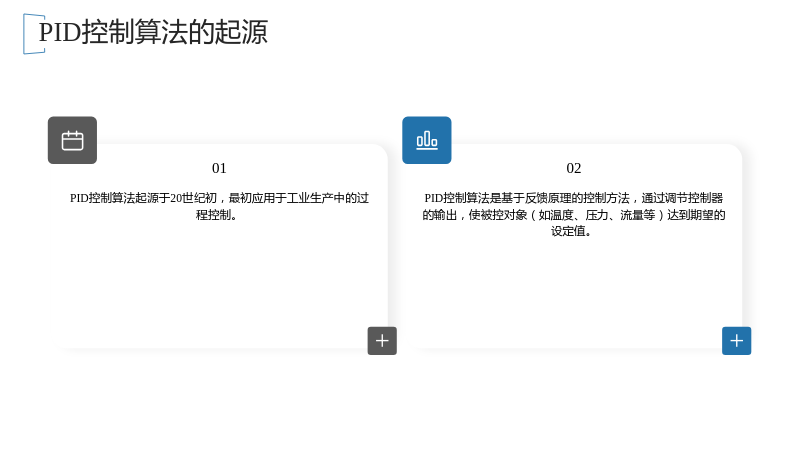Click the gray calendar icon tile
The image size is (800, 450).
pyautogui.click(x=72, y=140)
